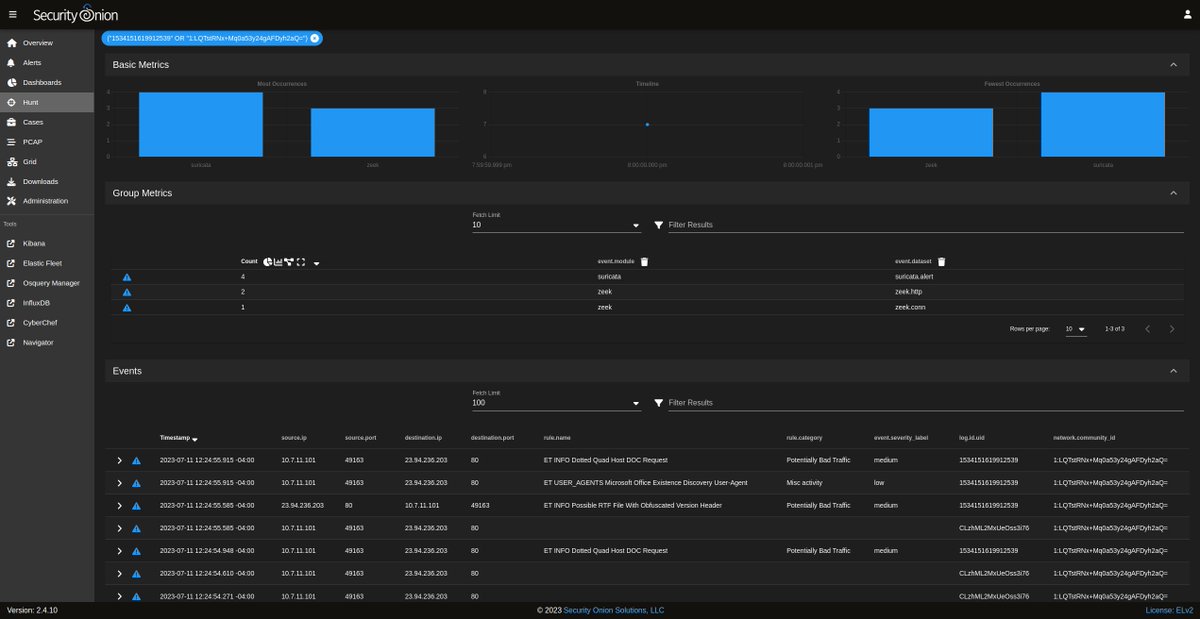Launch InfluxDB tool link
This screenshot has height=619, width=1200.
pyautogui.click(x=47, y=302)
